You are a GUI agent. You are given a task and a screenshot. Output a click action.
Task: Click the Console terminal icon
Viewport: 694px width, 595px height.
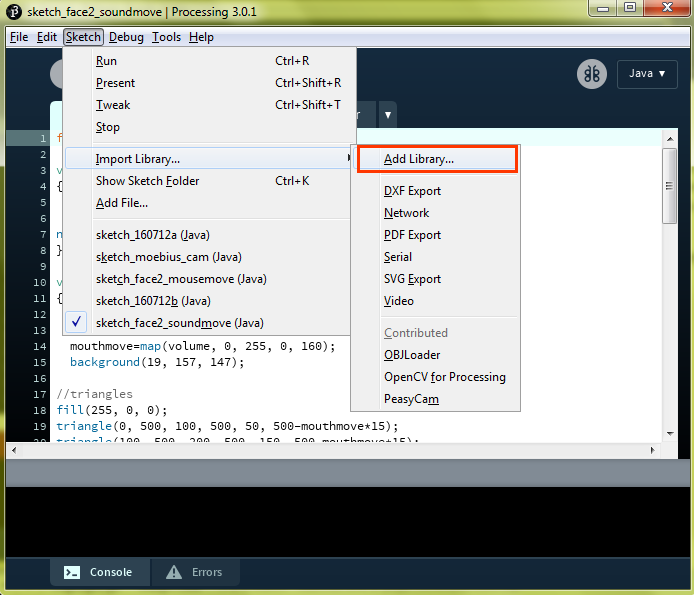pyautogui.click(x=72, y=572)
